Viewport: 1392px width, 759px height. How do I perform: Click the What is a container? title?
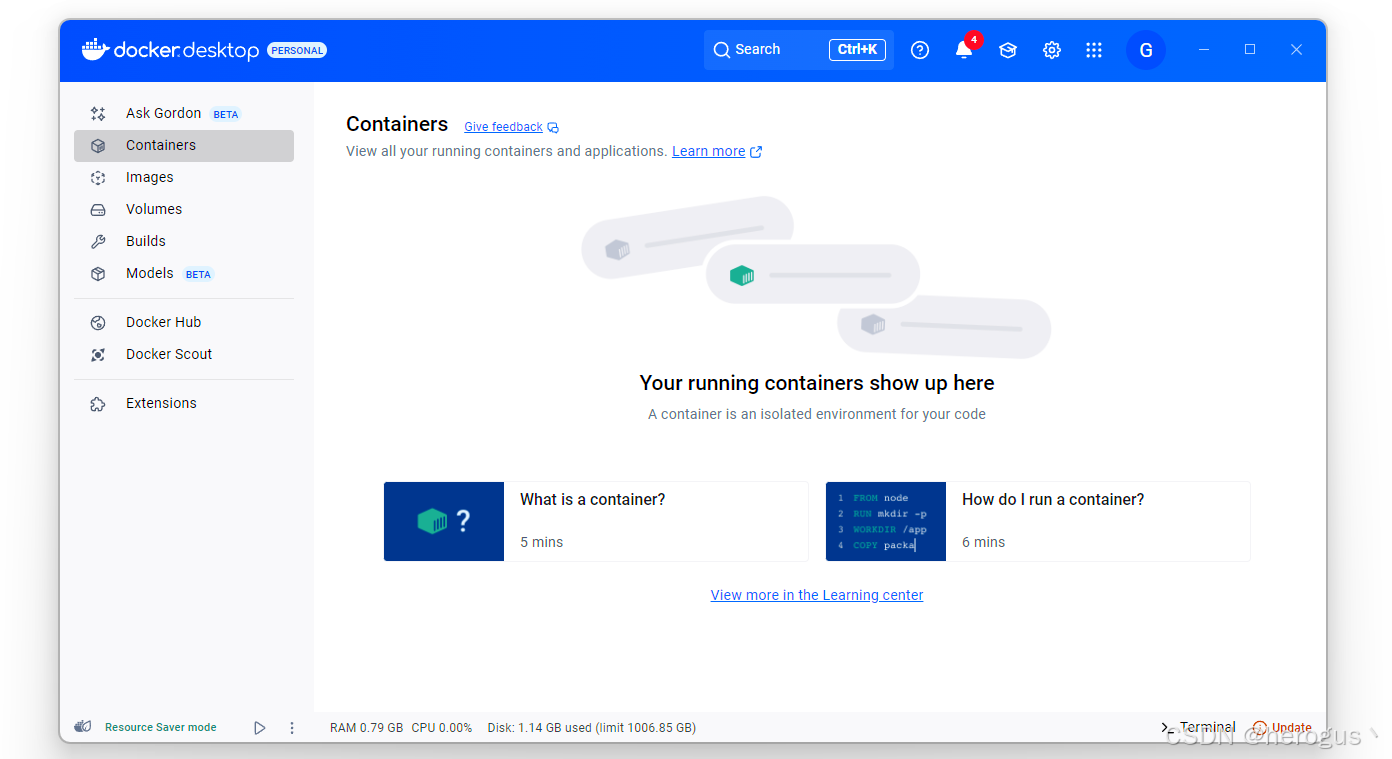pyautogui.click(x=592, y=499)
